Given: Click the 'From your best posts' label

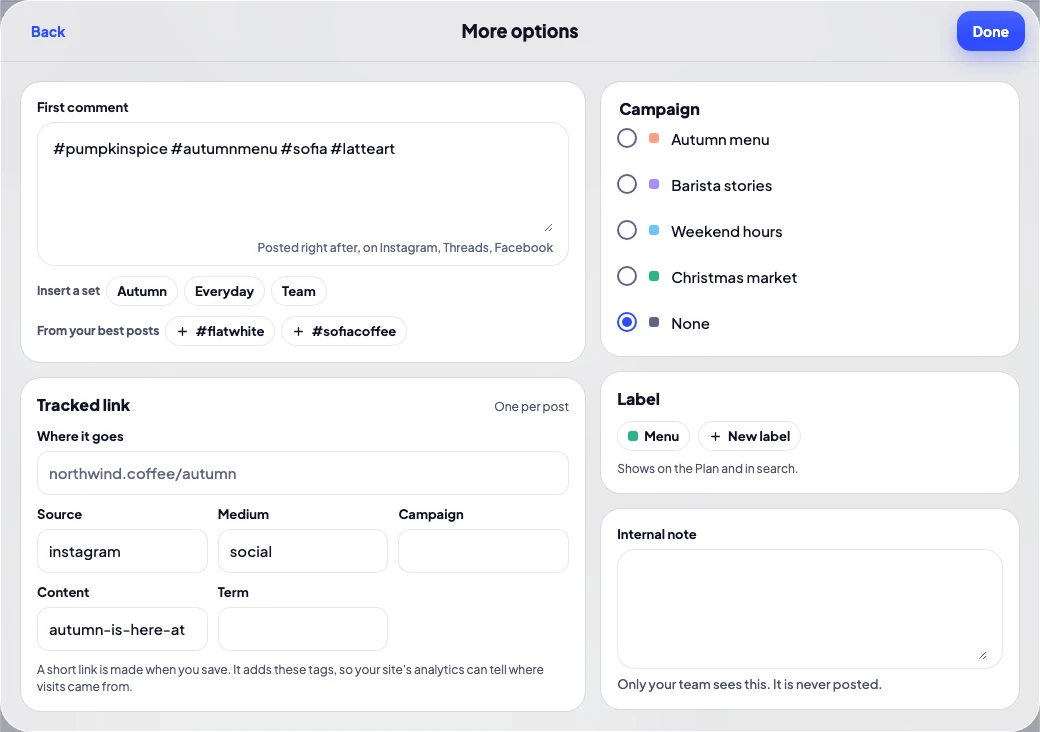Looking at the screenshot, I should click(x=98, y=330).
